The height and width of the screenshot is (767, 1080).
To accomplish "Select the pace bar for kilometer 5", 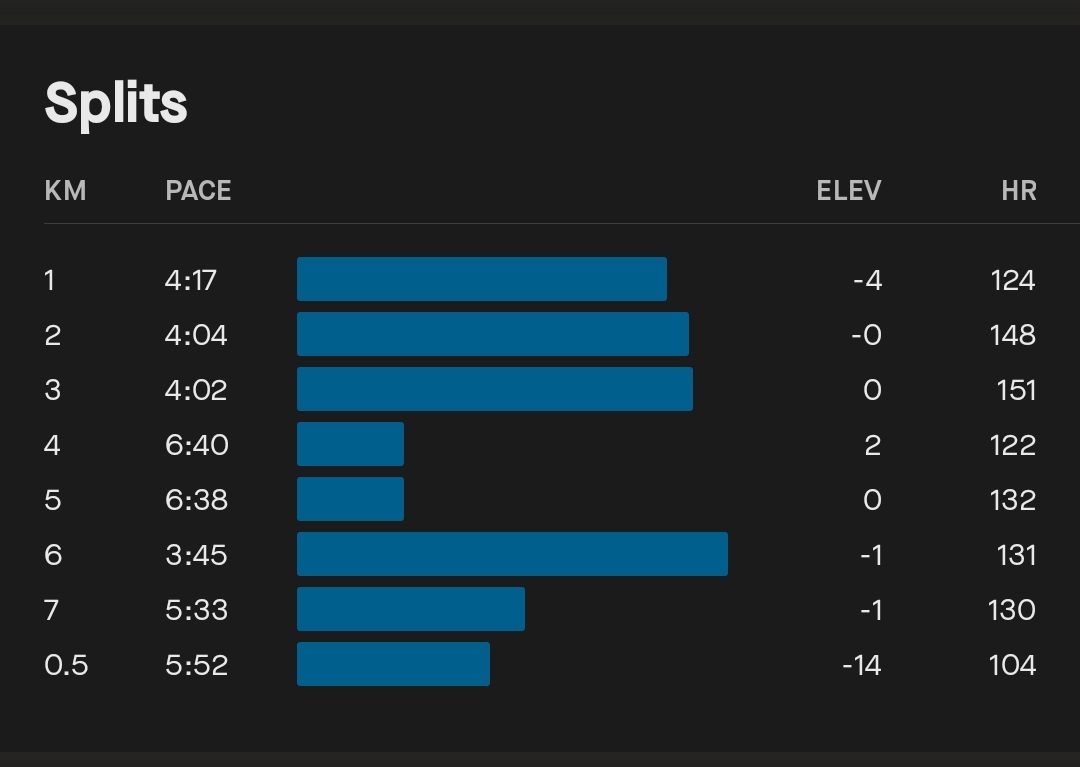I will [x=350, y=499].
